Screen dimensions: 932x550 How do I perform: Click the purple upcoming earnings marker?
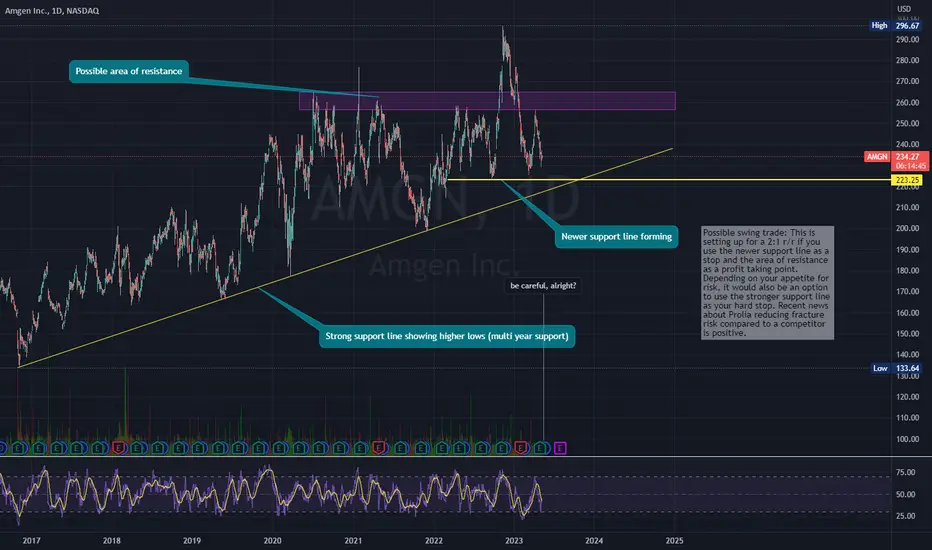pyautogui.click(x=560, y=448)
